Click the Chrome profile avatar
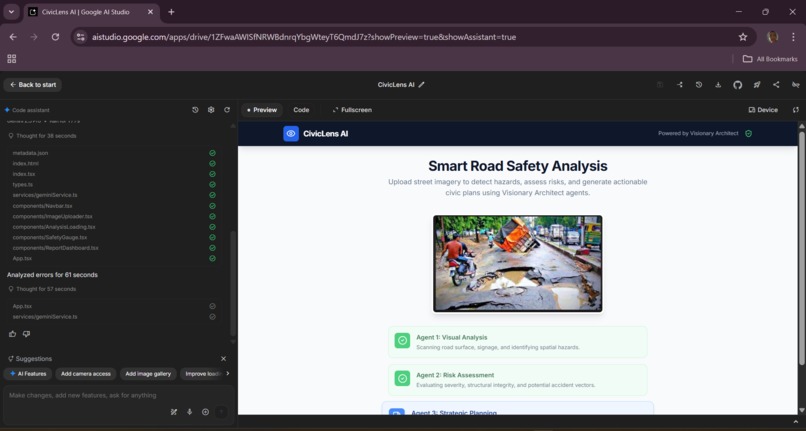Viewport: 806px width, 431px height. [772, 37]
